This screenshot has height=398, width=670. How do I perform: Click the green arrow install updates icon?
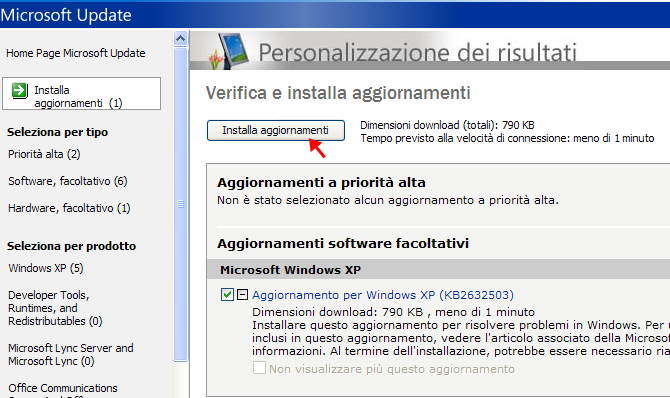tap(20, 91)
